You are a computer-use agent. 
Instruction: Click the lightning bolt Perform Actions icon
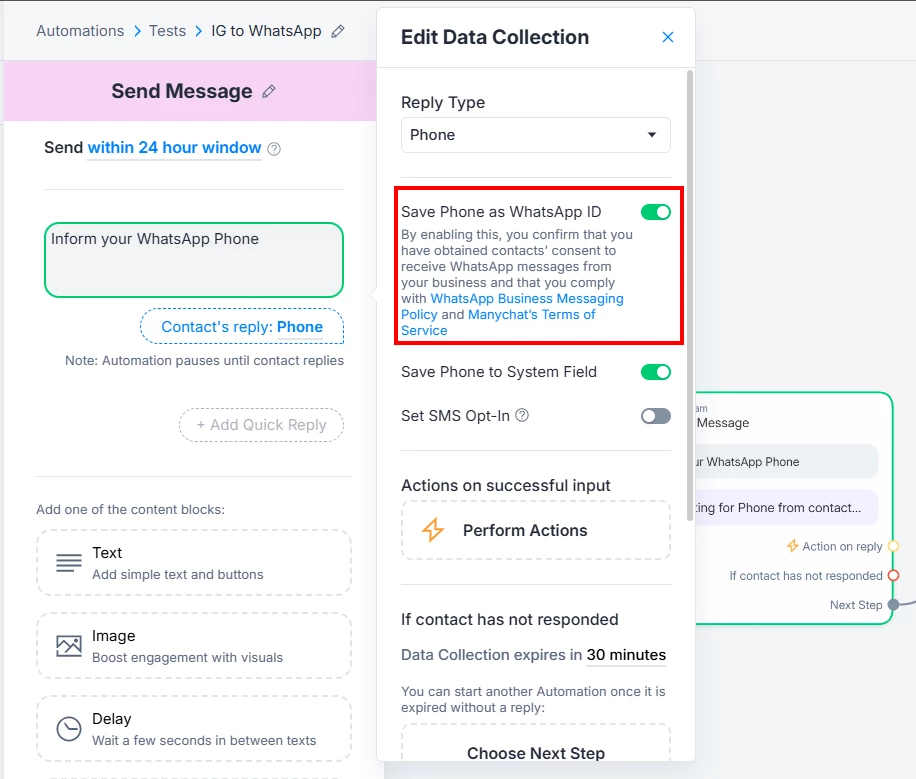point(433,530)
